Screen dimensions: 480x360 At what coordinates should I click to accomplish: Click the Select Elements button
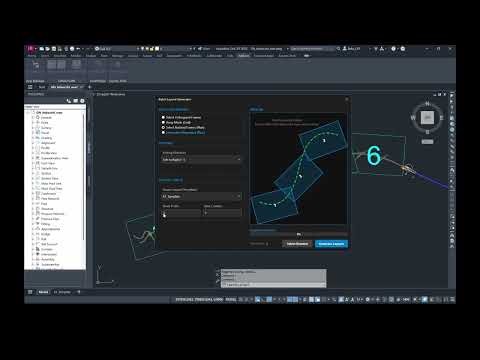click(x=297, y=244)
